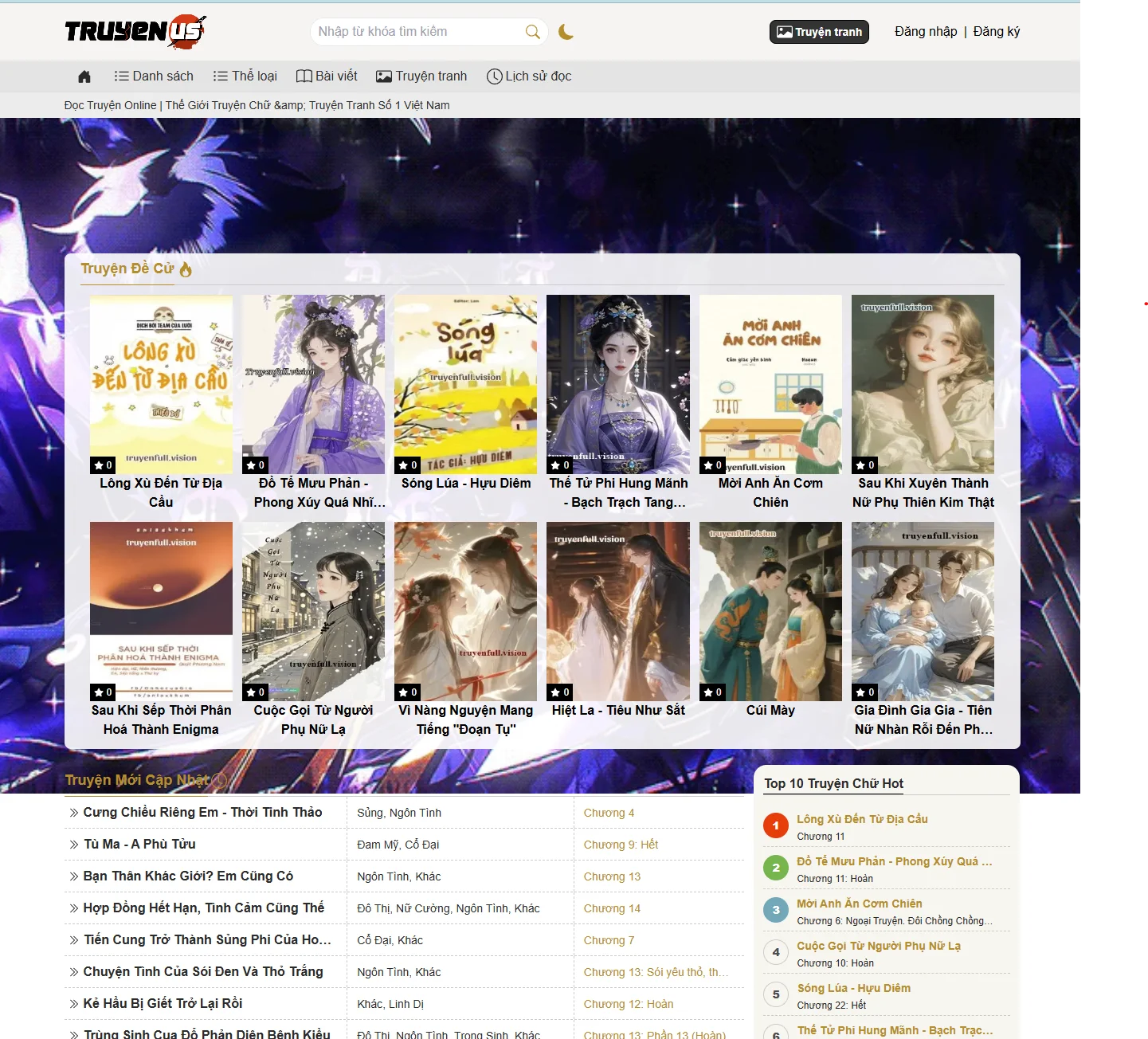
Task: Click the star rating badge on Sóng Lúa cover
Action: 409,465
